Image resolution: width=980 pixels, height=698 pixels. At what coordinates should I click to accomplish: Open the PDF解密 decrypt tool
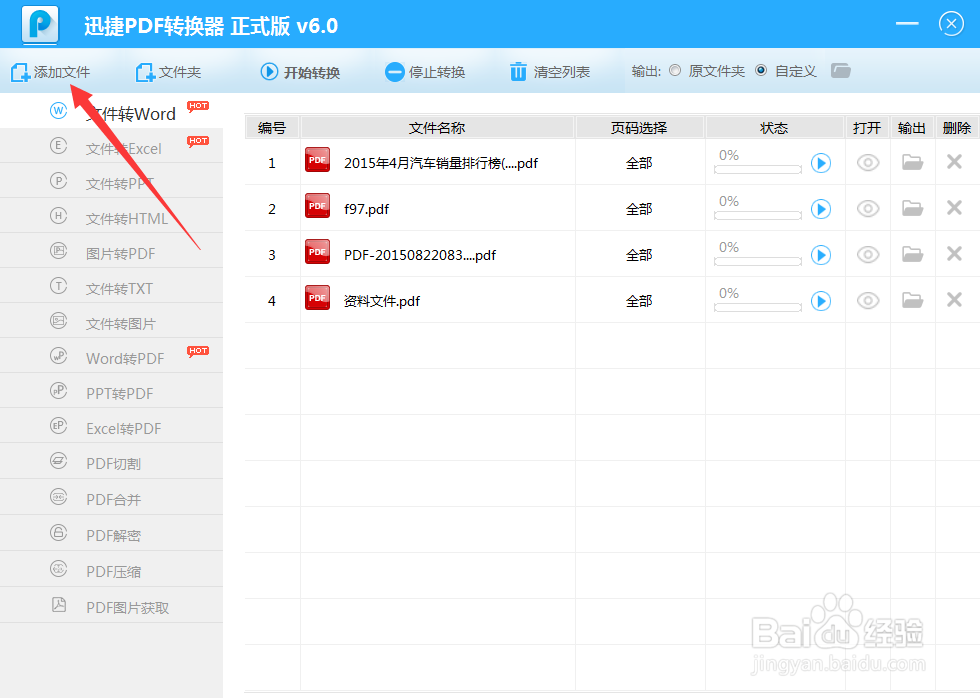111,533
